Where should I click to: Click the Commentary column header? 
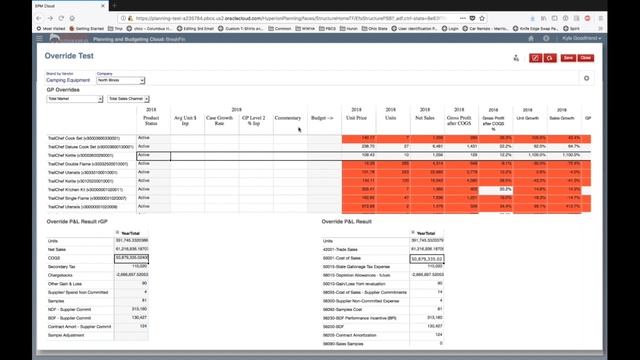click(x=288, y=118)
